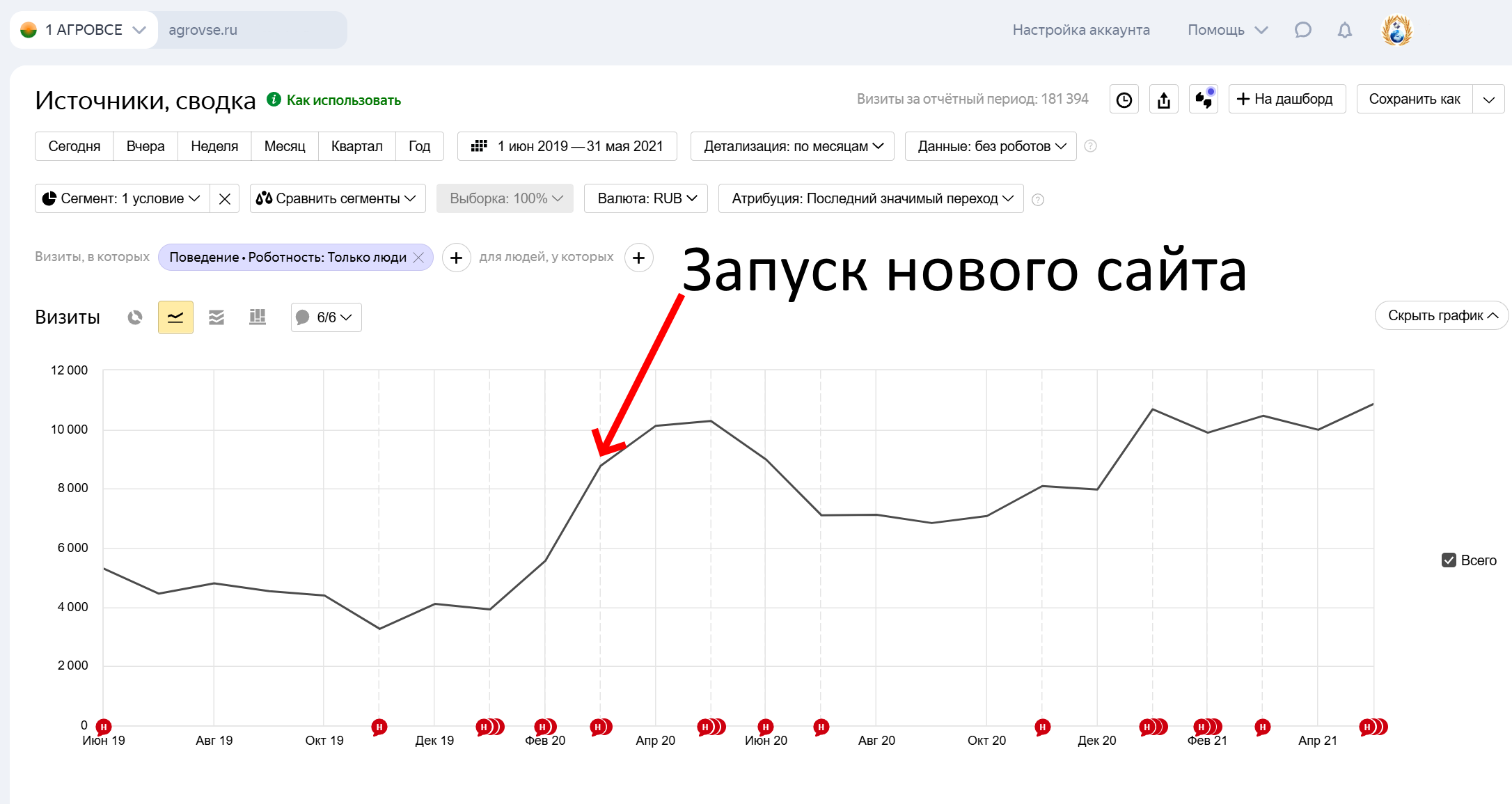Open 'Настройка аккаунта' link
The height and width of the screenshot is (804, 1512).
(1081, 30)
